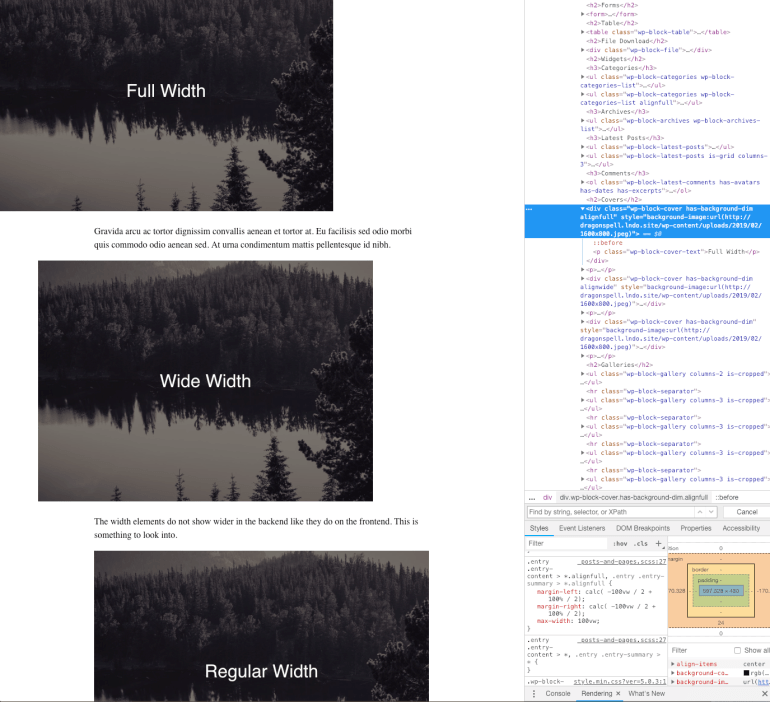Expand the gallery columns-2 ul node
The height and width of the screenshot is (702, 770).
click(582, 374)
